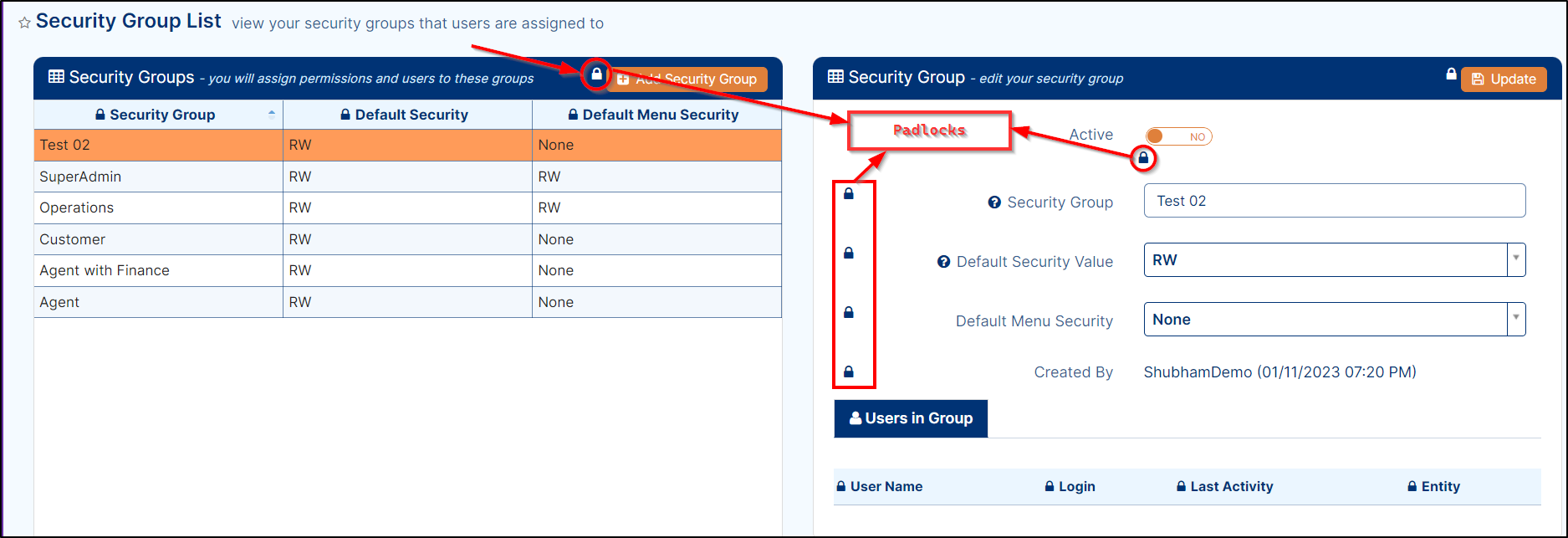This screenshot has height=538, width=1568.
Task: Click the favorite star next to Security Group List
Action: (x=24, y=23)
